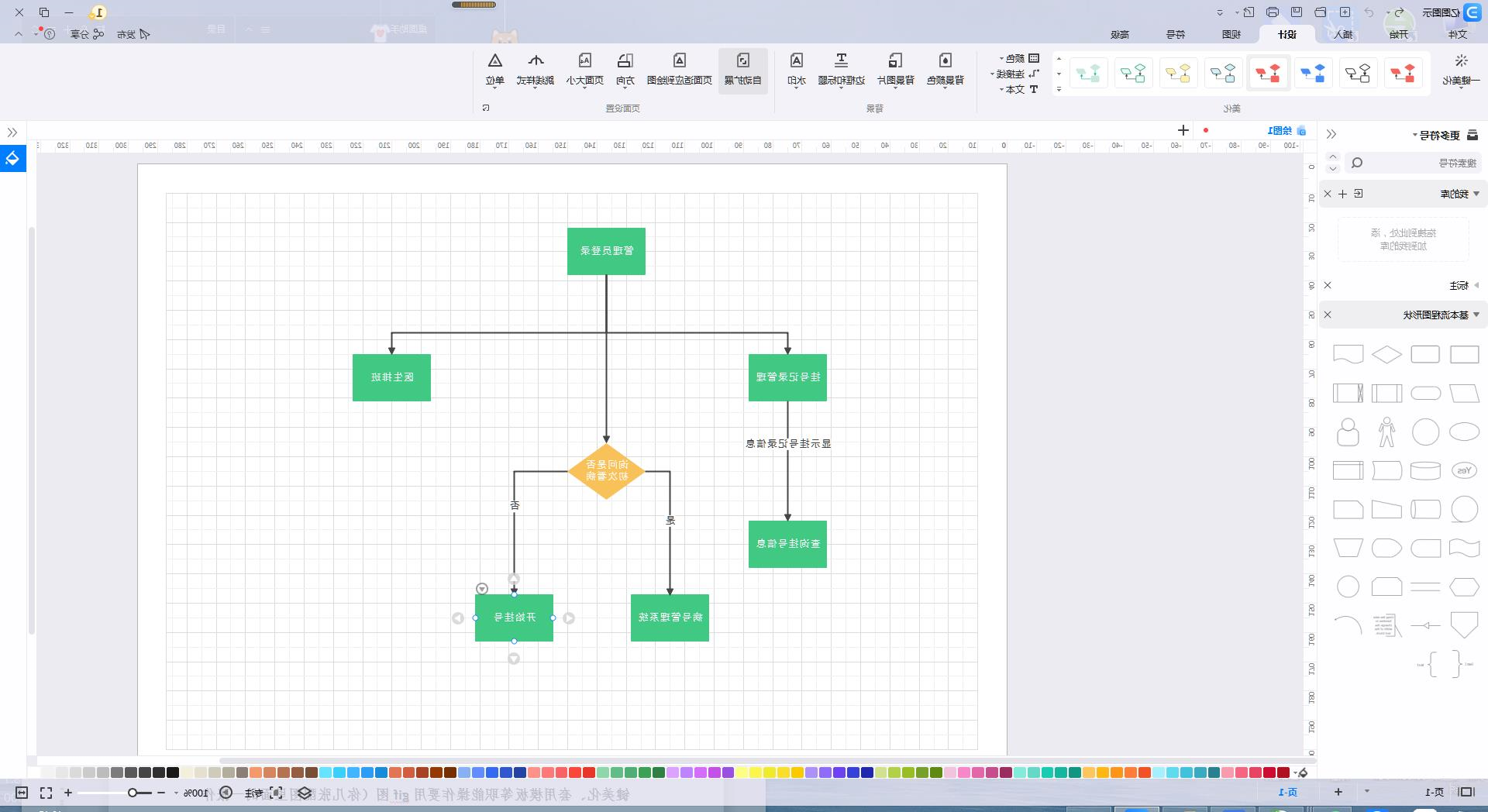Switch to the 高级 advanced tab
1488x812 pixels.
(1119, 34)
